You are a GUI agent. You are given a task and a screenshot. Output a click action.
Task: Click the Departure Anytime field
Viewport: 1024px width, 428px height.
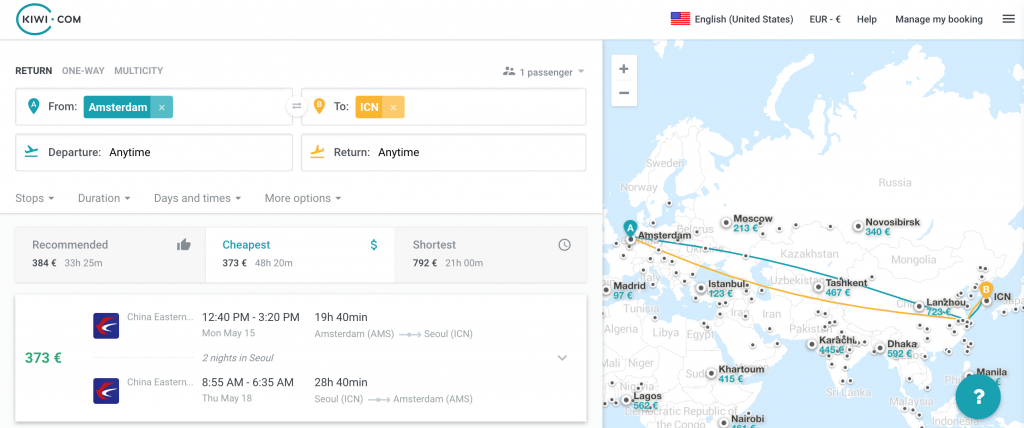click(x=153, y=152)
